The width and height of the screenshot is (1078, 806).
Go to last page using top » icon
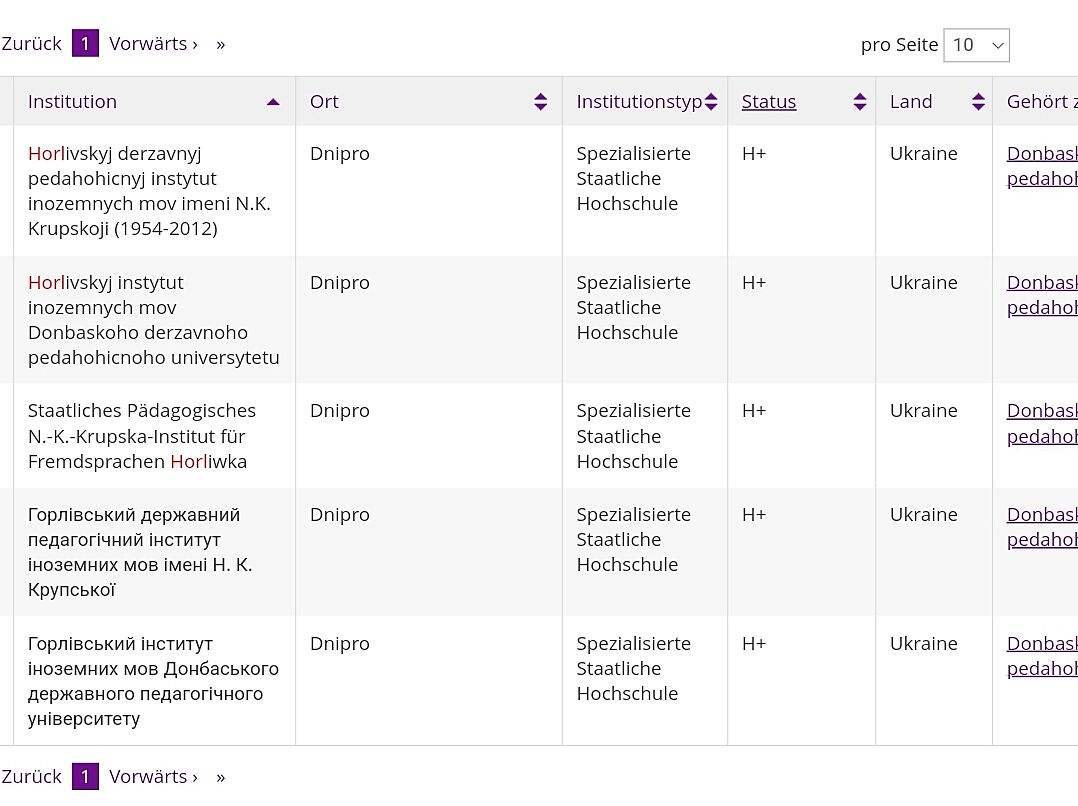[x=220, y=44]
